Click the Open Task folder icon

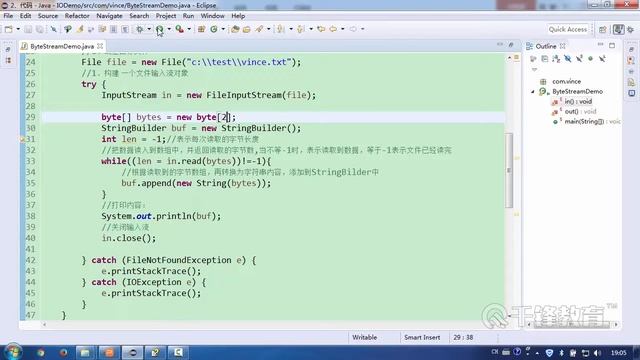[247, 29]
